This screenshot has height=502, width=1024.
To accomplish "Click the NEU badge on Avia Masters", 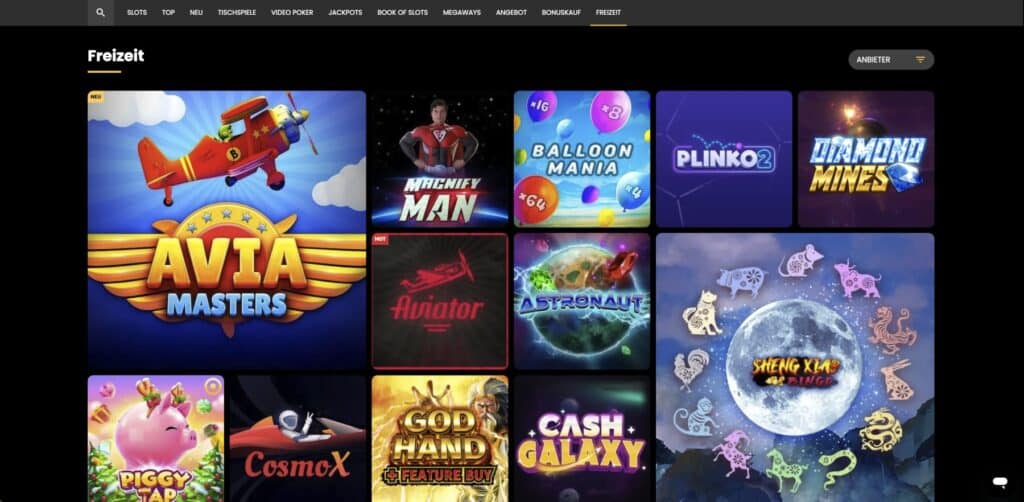I will click(x=96, y=97).
